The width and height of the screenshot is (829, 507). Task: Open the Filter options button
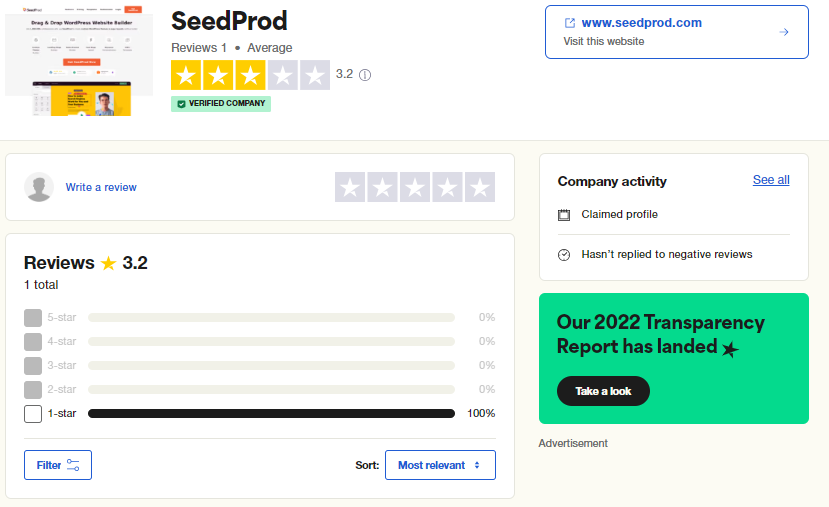pos(58,465)
